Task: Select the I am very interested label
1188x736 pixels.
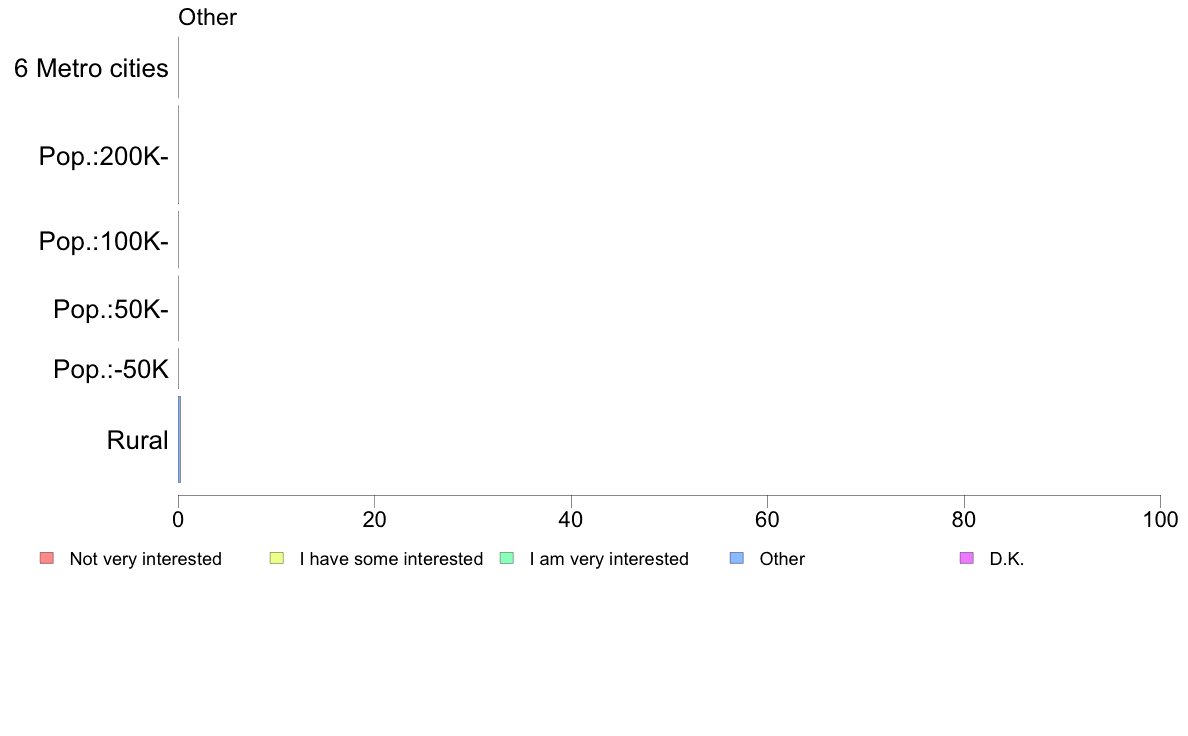Action: (609, 559)
